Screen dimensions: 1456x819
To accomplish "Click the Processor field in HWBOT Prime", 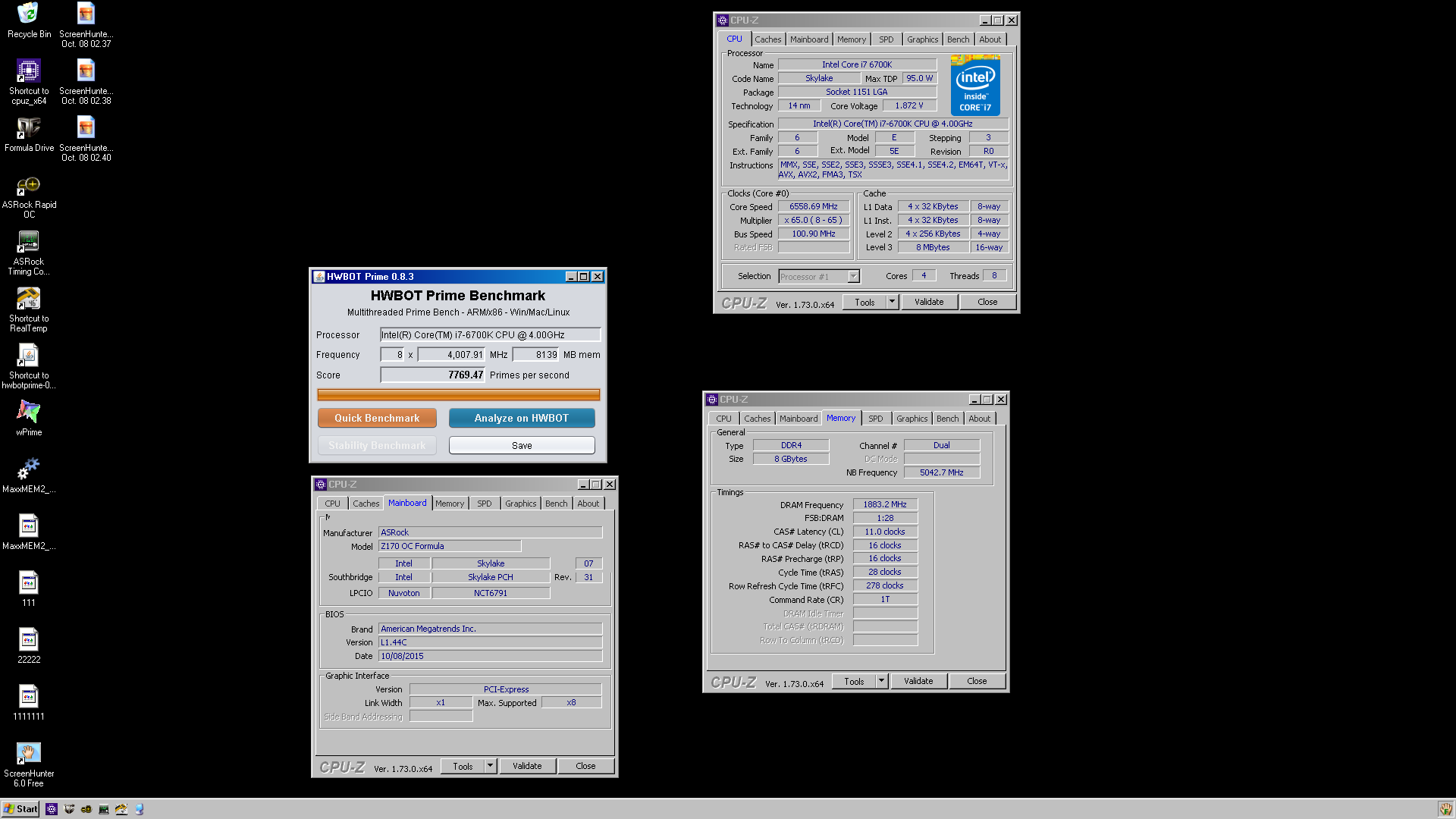I will pos(490,334).
